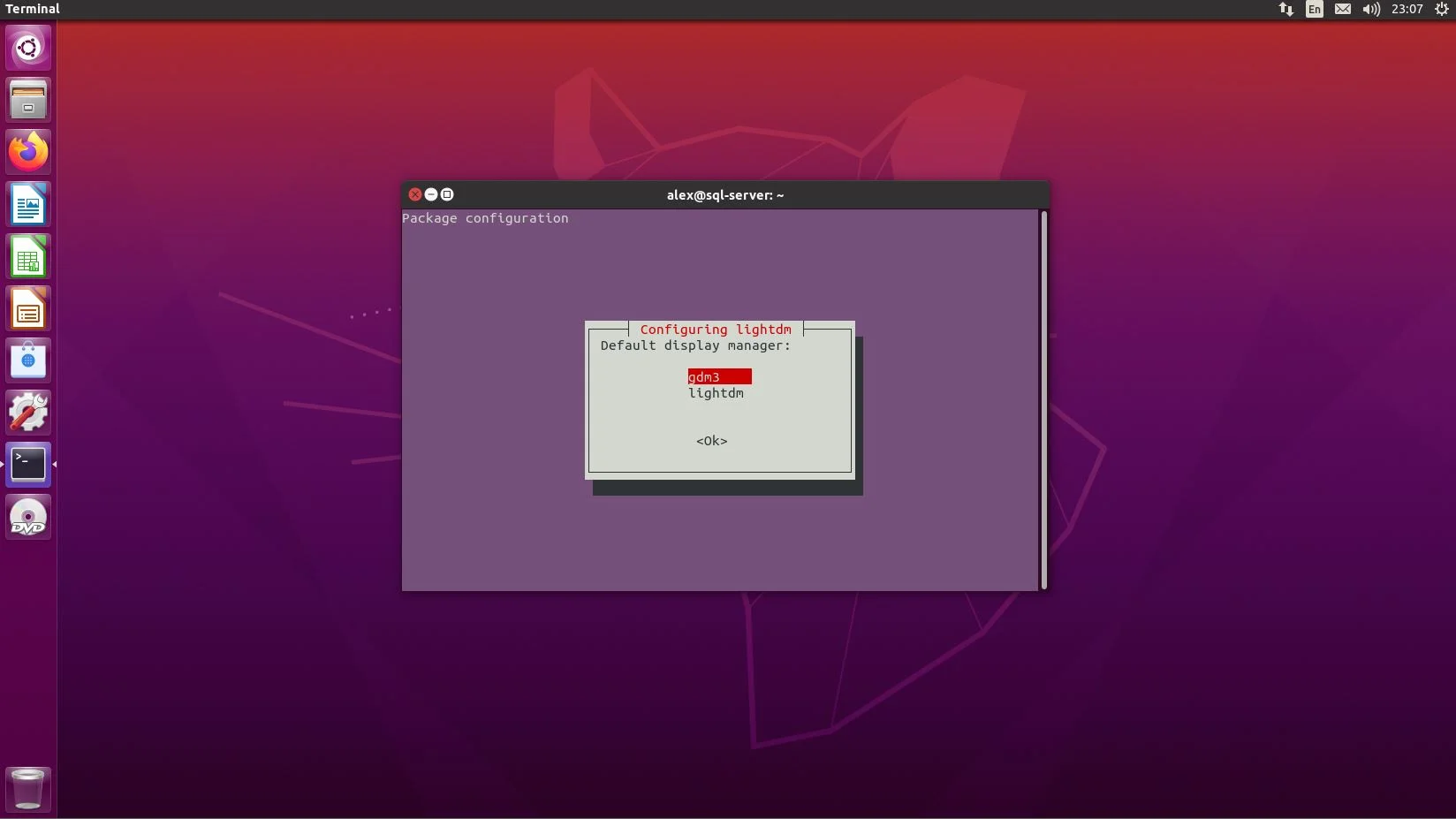
Task: Maximize the alex@sql-server terminal window
Action: 447,194
